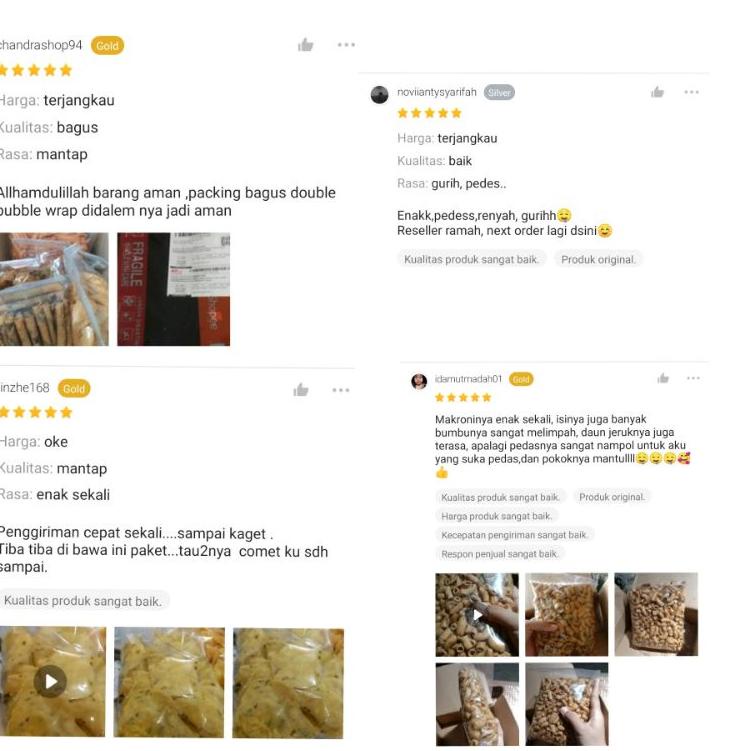Open chandrashop94's snack photo thumbnail
Viewport: 751px width, 751px height.
coord(54,289)
